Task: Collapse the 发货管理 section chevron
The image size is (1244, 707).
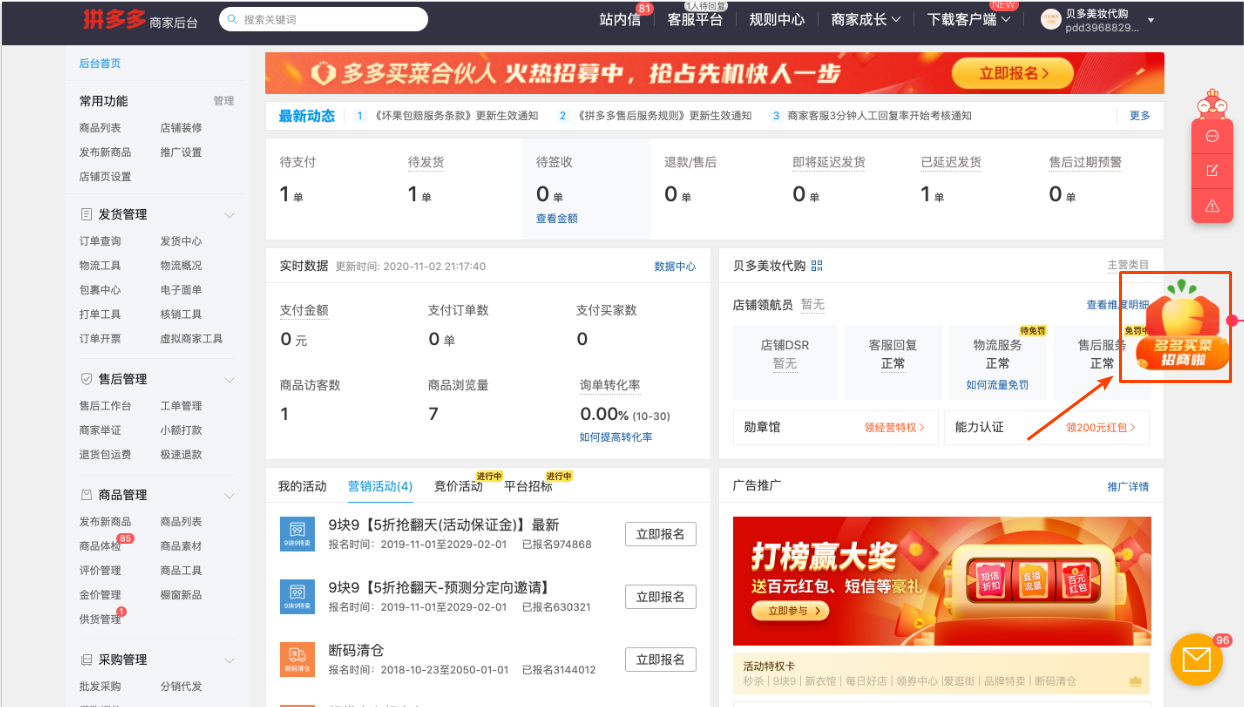Action: 229,215
